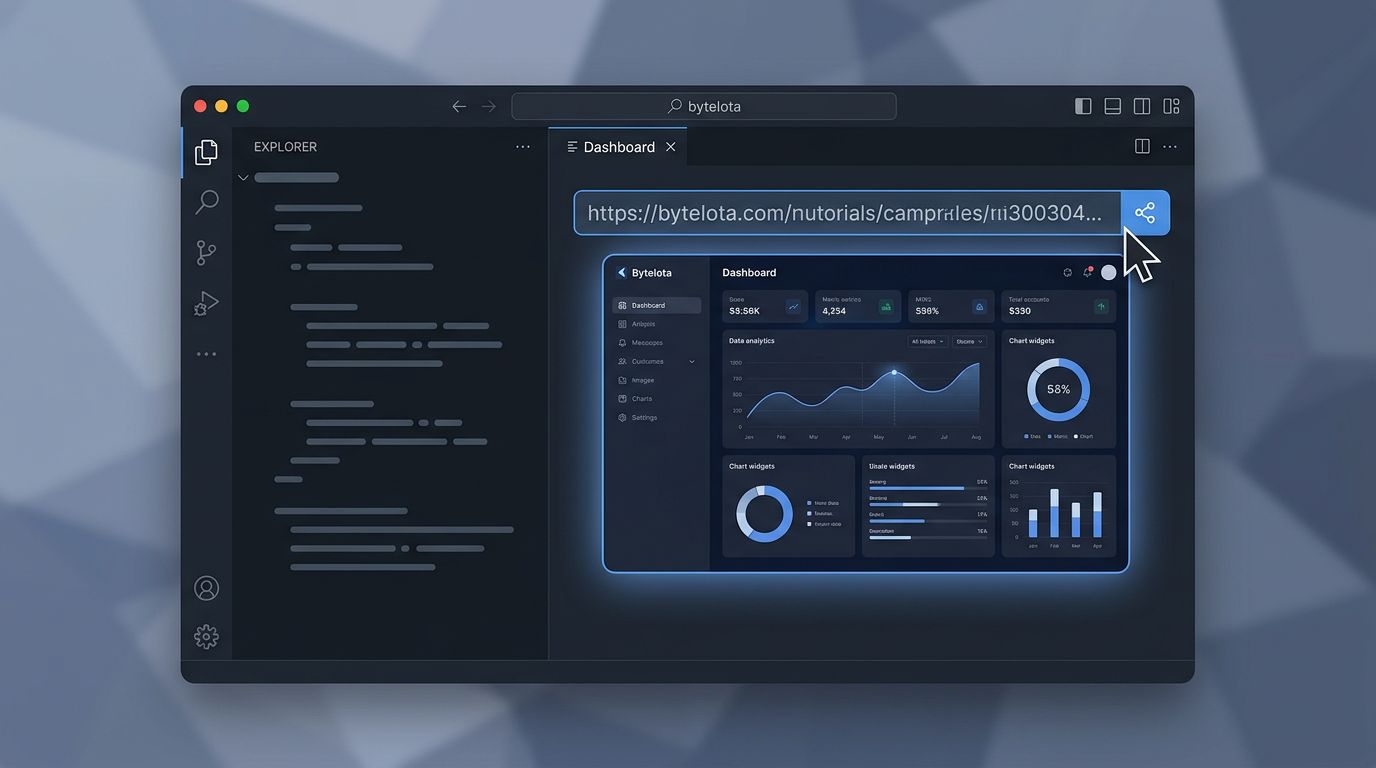Open the Customize Layout icon in title bar
1376x768 pixels.
(x=1171, y=106)
